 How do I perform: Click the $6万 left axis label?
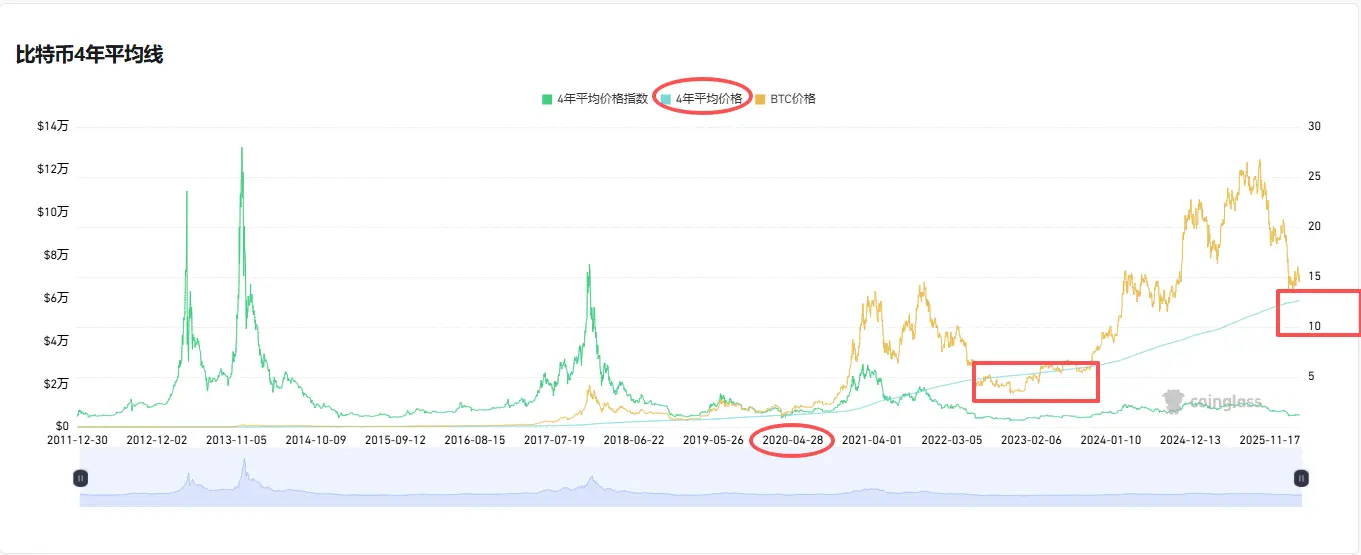coord(55,298)
